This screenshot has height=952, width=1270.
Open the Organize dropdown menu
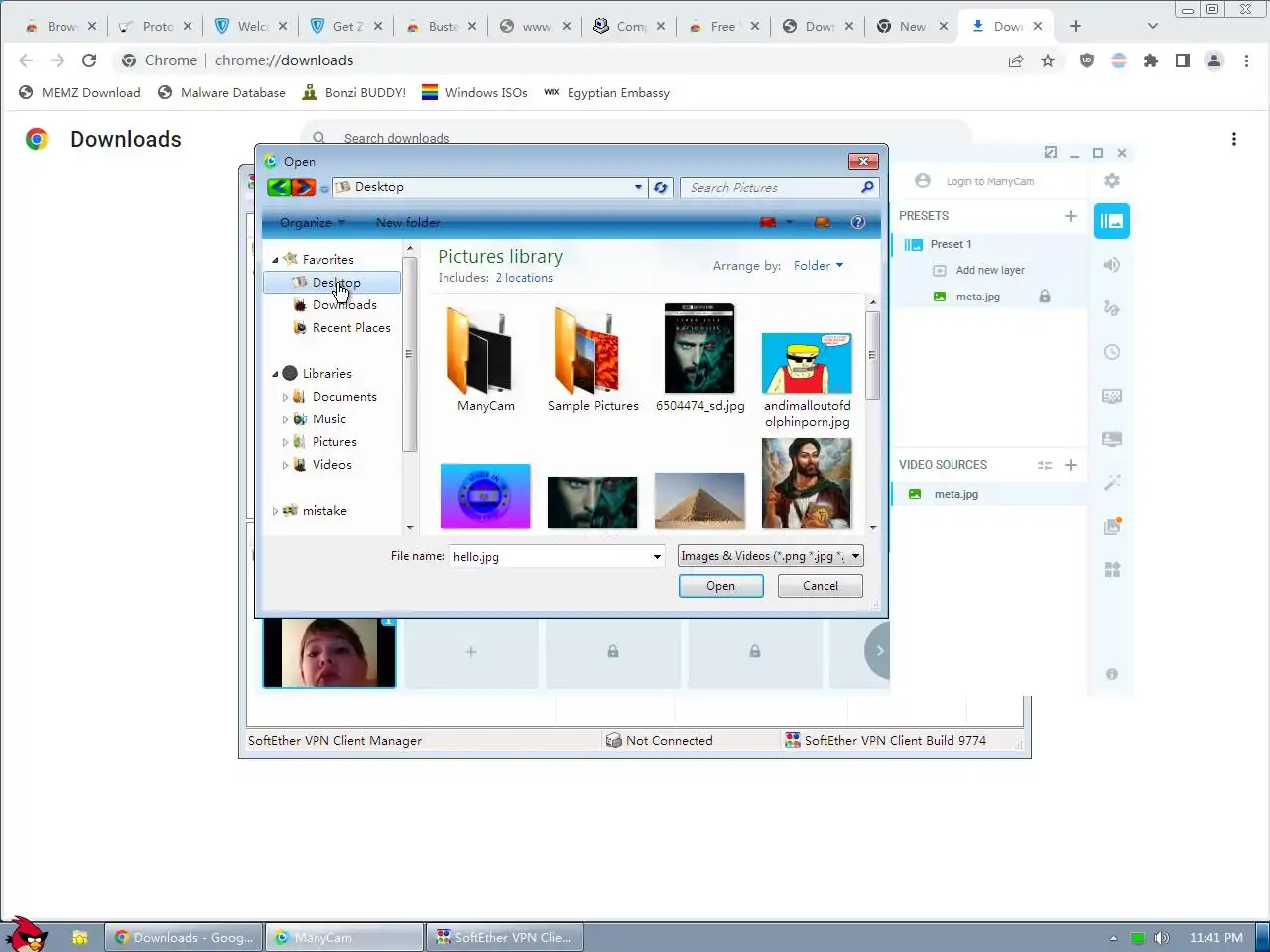(x=312, y=223)
